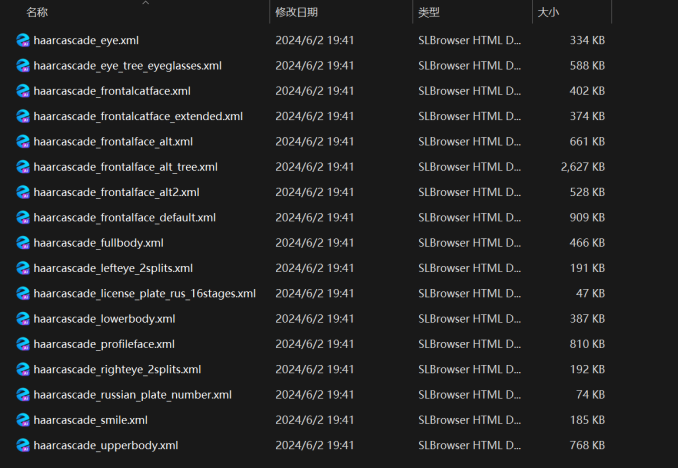
Task: Toggle the sort arrow above 名称
Action: pos(146,3)
